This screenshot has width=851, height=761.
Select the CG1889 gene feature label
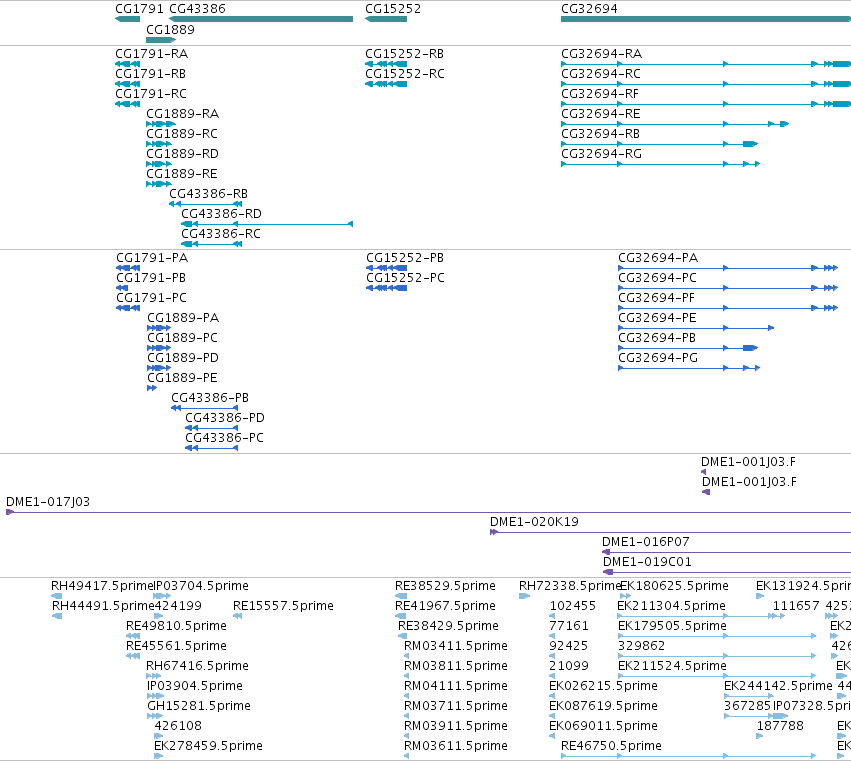pos(170,29)
